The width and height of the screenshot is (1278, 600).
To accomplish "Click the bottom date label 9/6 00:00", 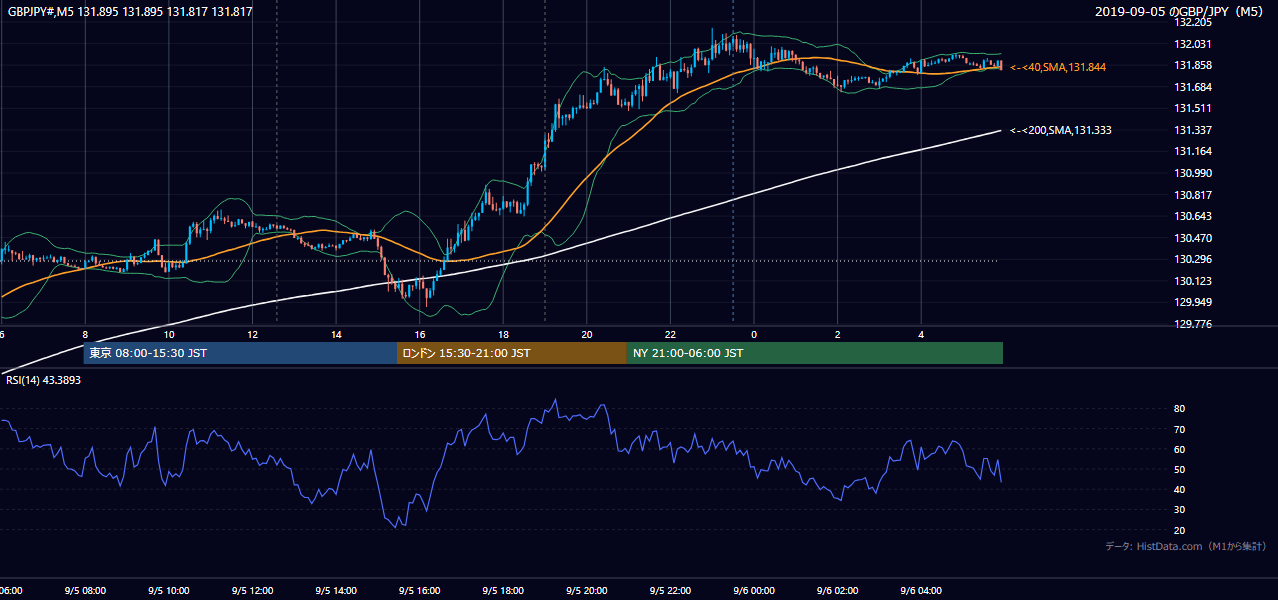I will coord(754,591).
